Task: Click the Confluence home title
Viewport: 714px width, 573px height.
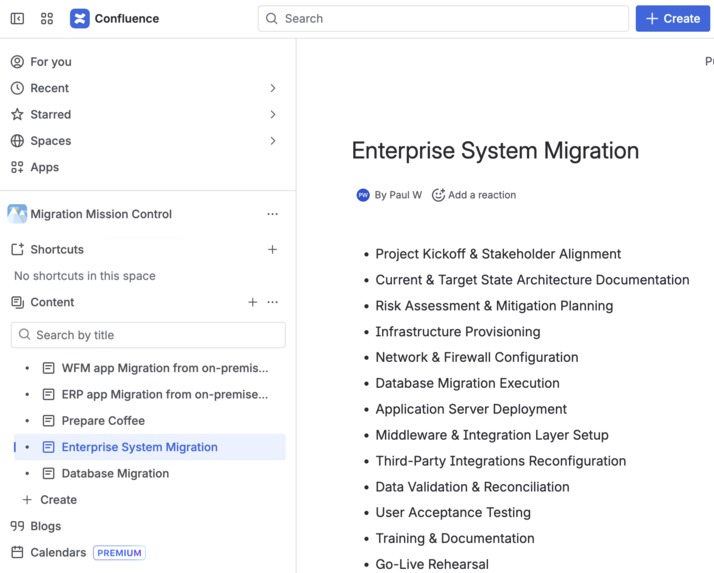Action: tap(127, 19)
